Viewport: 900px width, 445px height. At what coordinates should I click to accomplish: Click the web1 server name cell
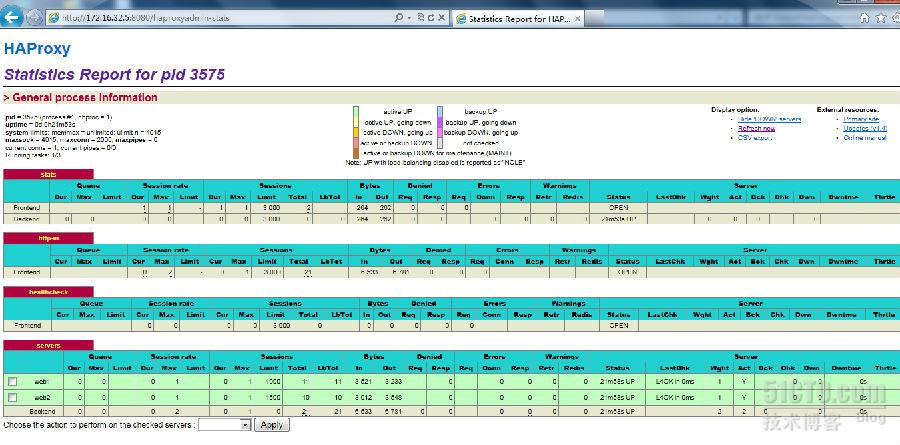41,381
